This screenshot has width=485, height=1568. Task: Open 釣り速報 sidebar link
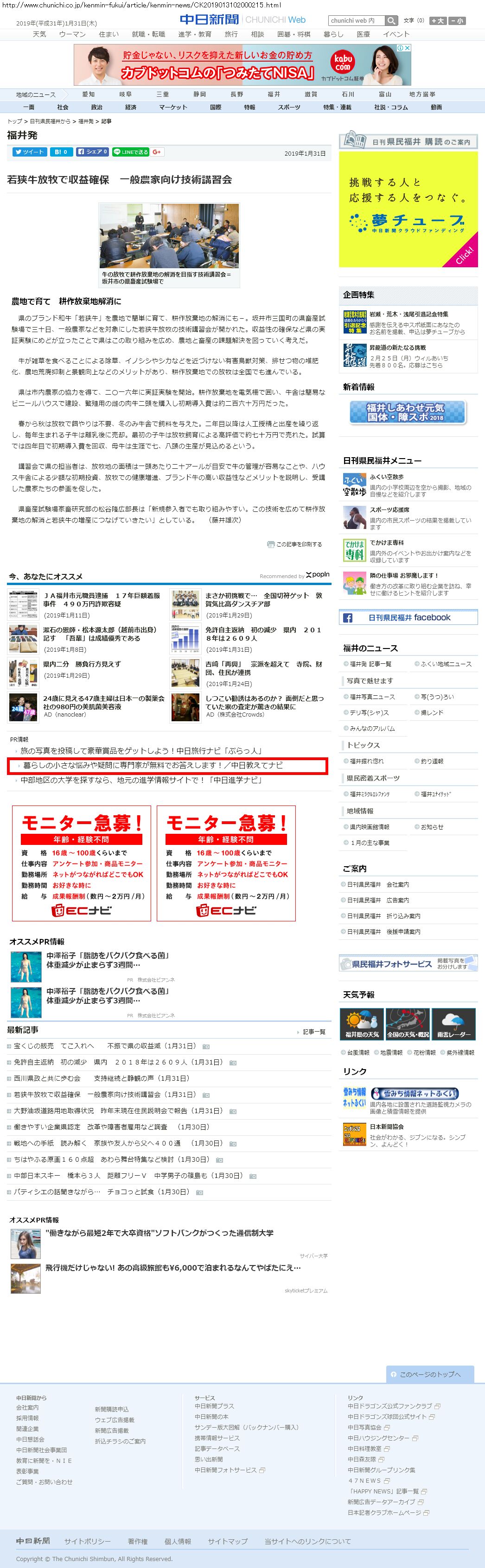[432, 761]
